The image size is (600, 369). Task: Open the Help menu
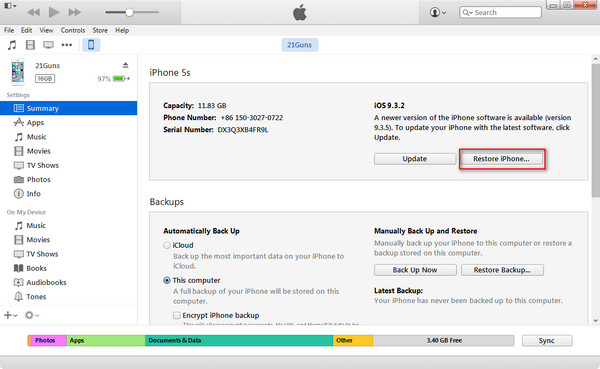click(122, 30)
